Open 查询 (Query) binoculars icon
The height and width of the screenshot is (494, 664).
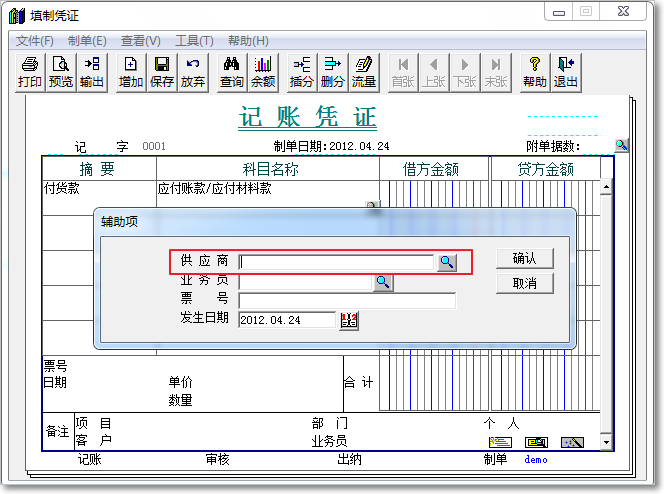tap(231, 72)
